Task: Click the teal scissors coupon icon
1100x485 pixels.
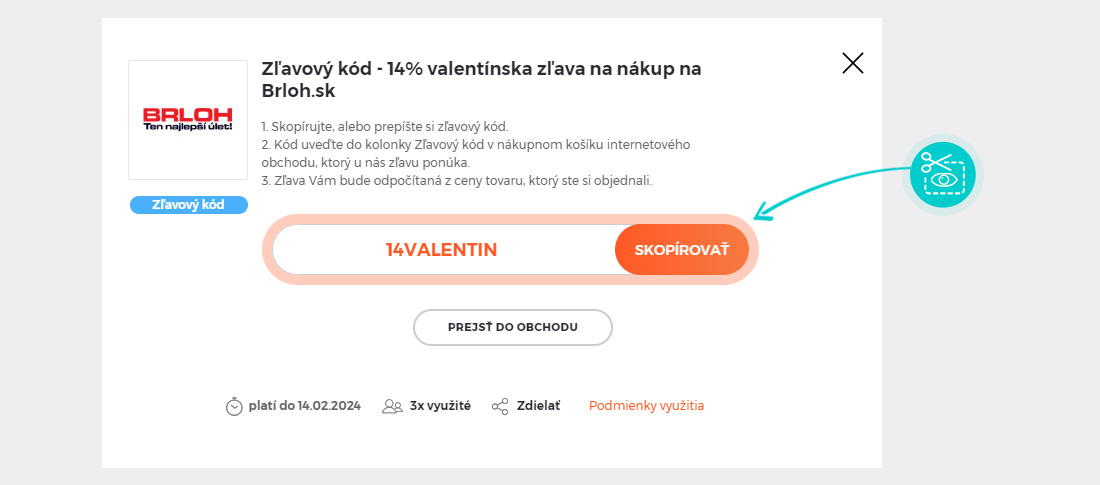Action: [x=943, y=175]
